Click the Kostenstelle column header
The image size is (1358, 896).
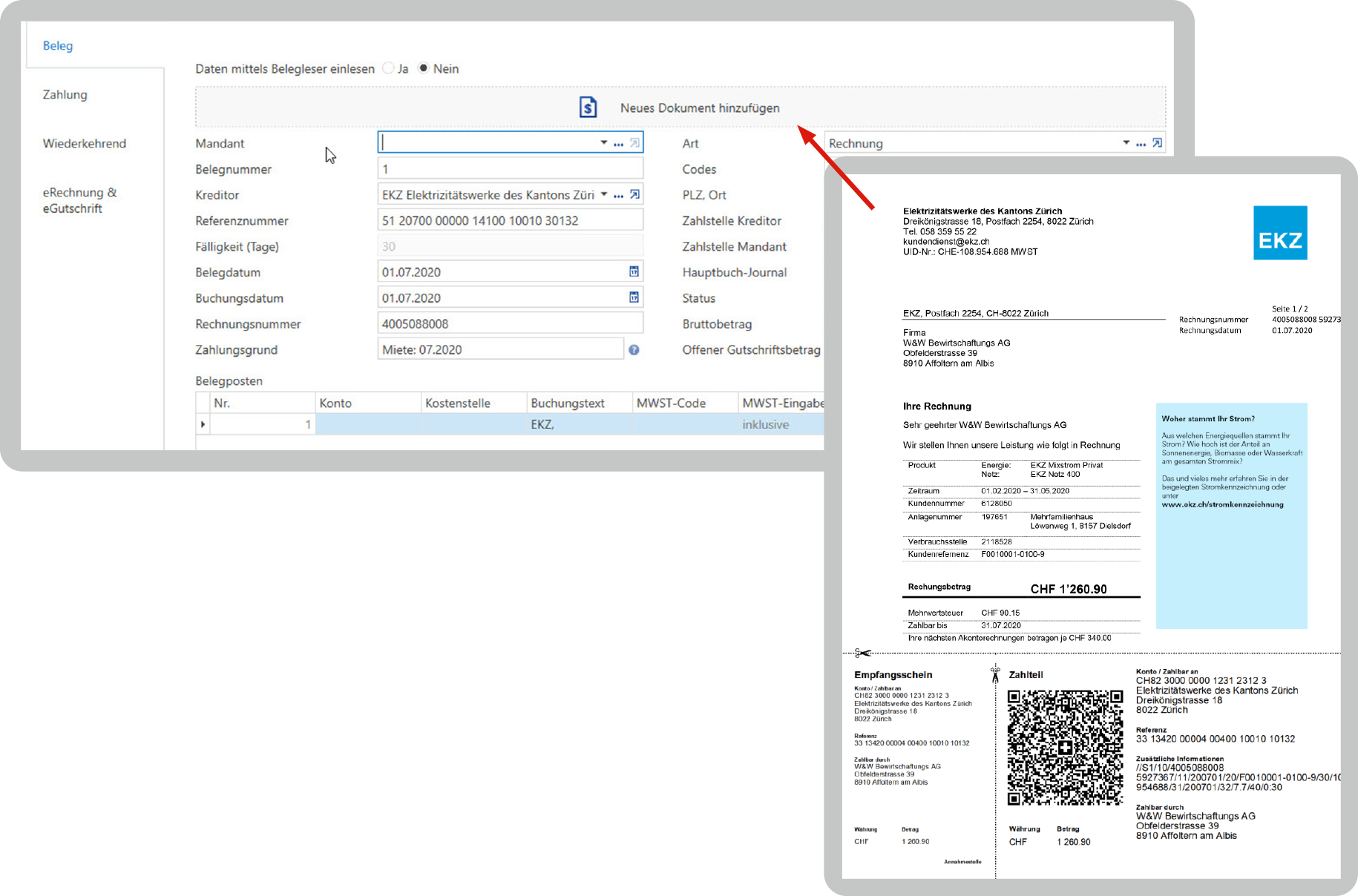[x=474, y=403]
